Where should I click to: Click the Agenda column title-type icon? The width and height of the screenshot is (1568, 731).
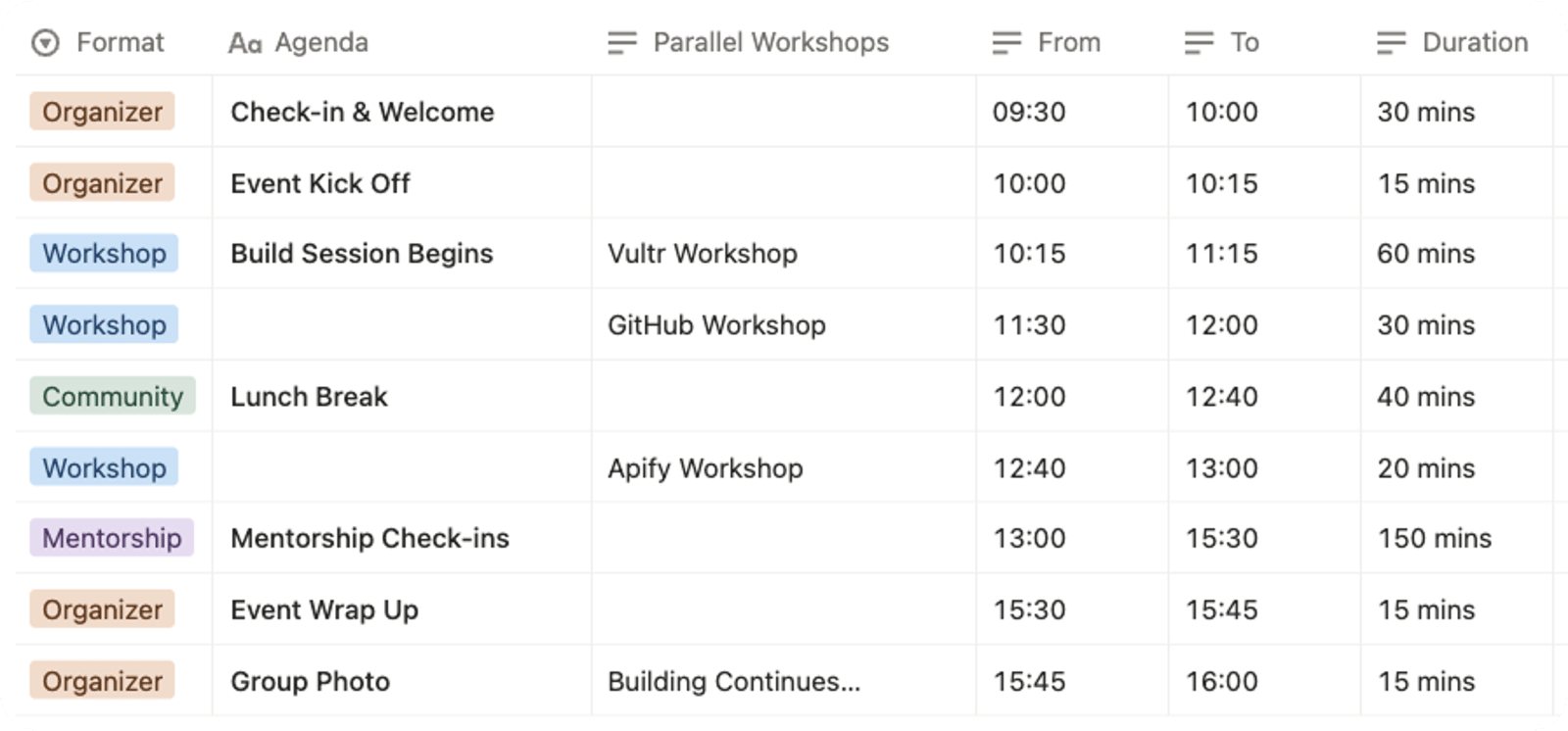tap(244, 43)
